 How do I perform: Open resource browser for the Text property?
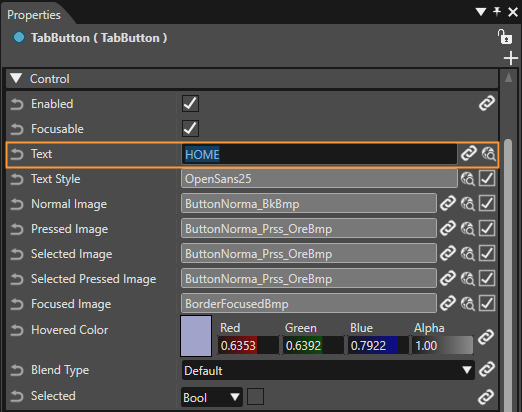click(489, 154)
